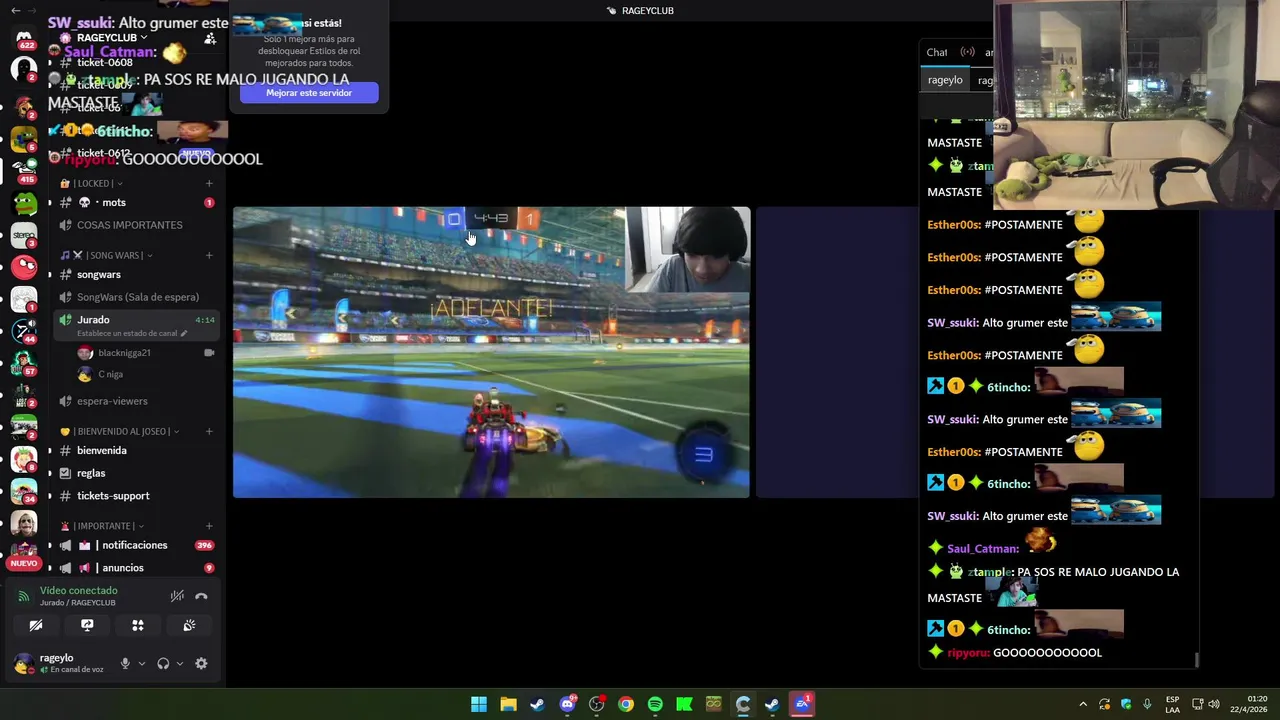Image resolution: width=1280 pixels, height=720 pixels.
Task: Click Chat tab in chat overlay
Action: tap(937, 52)
